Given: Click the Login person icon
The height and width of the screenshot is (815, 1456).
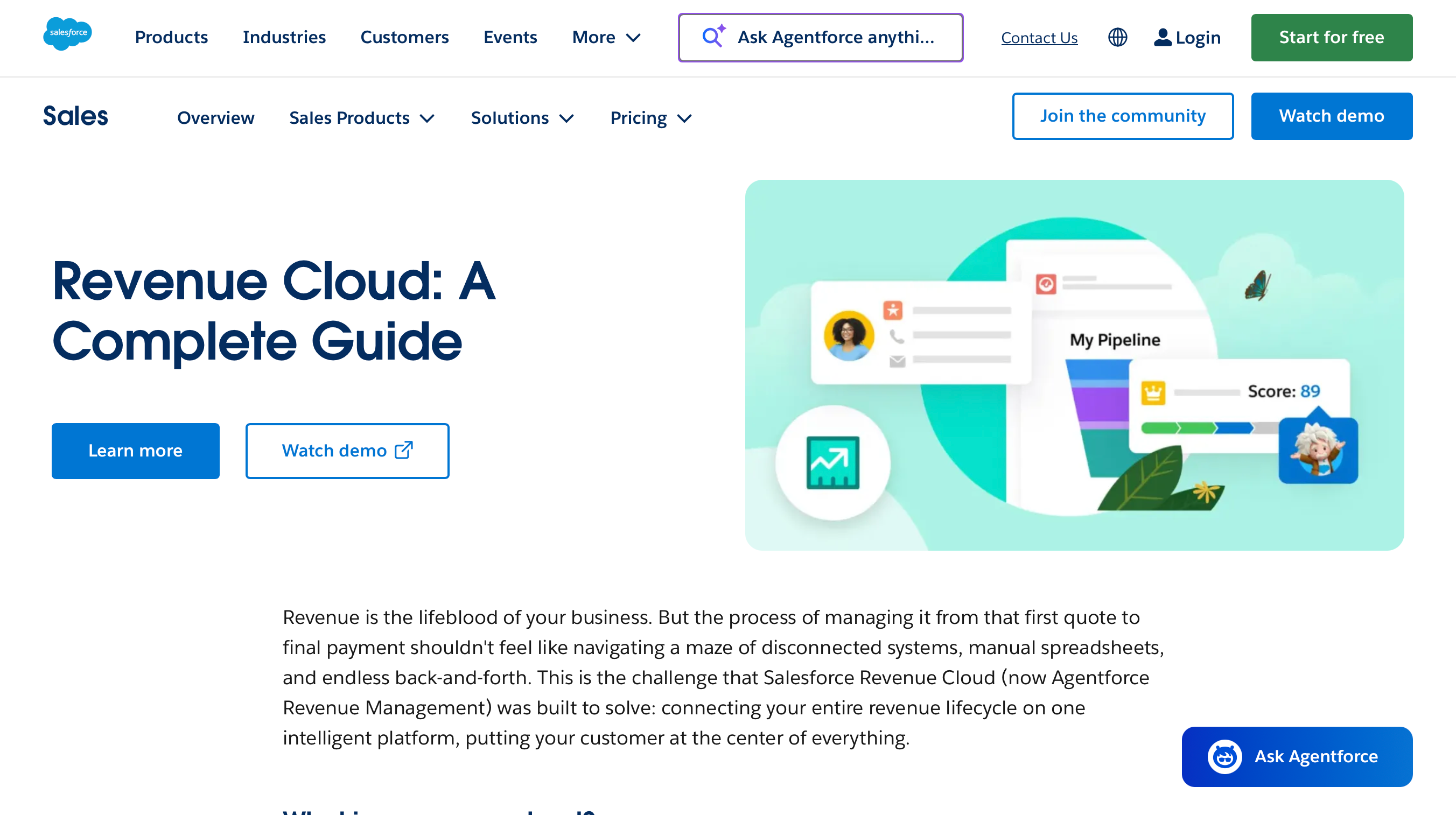Looking at the screenshot, I should point(1162,37).
